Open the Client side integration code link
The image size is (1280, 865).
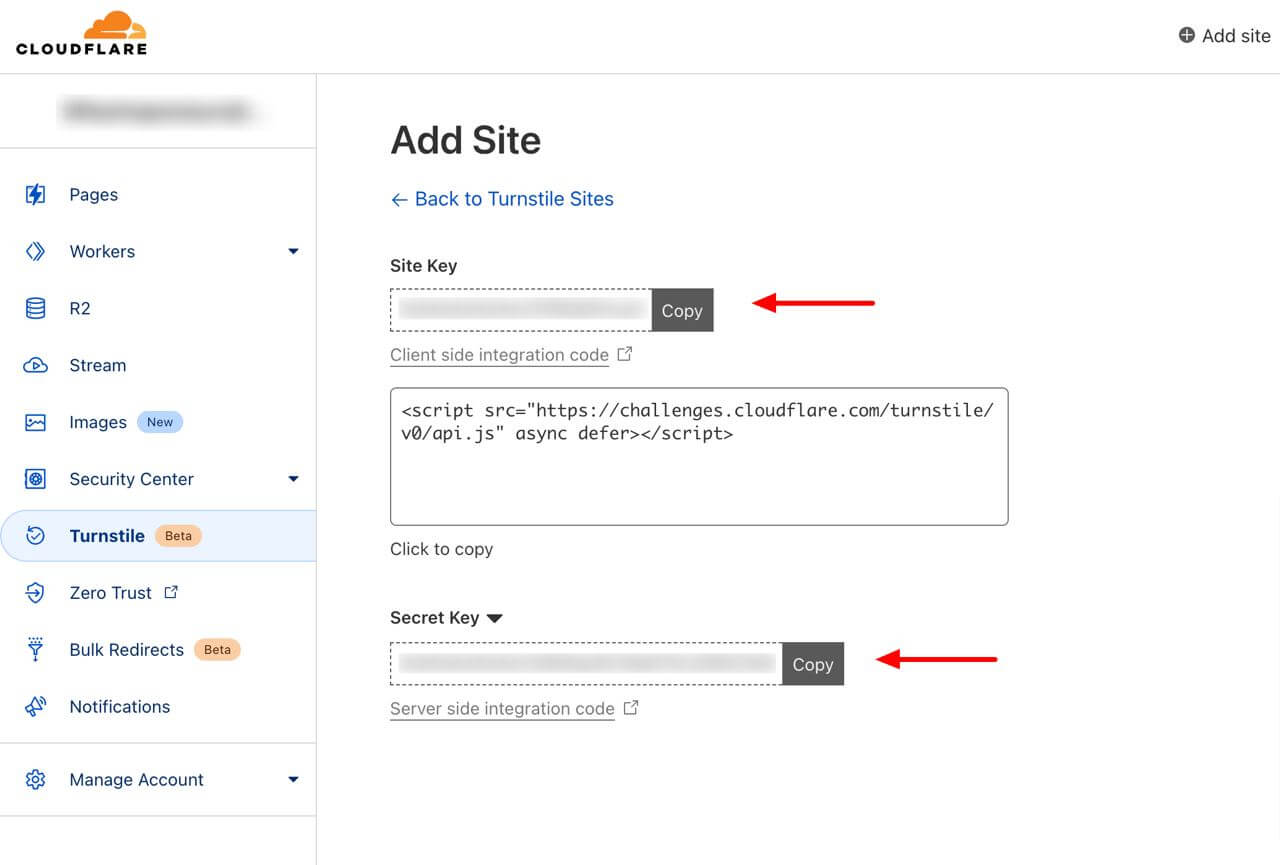(x=499, y=355)
